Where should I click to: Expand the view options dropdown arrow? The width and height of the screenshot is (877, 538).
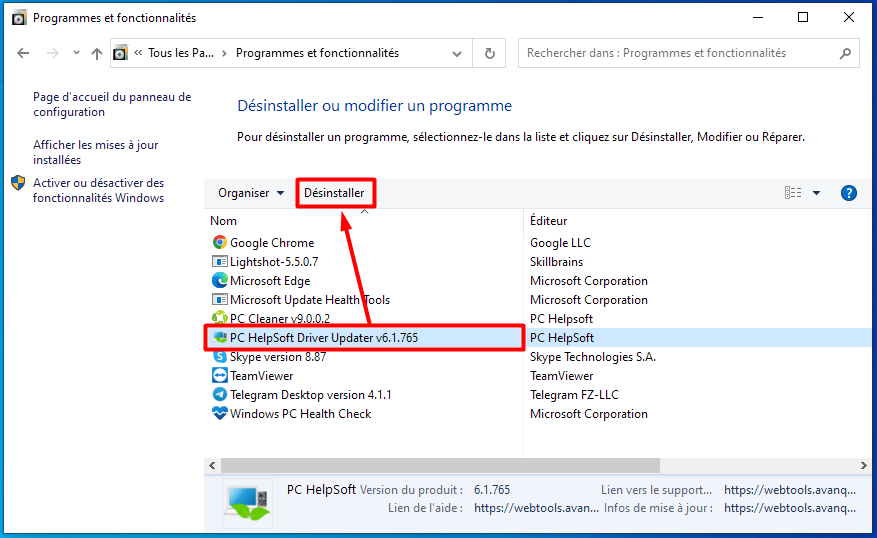(x=817, y=193)
